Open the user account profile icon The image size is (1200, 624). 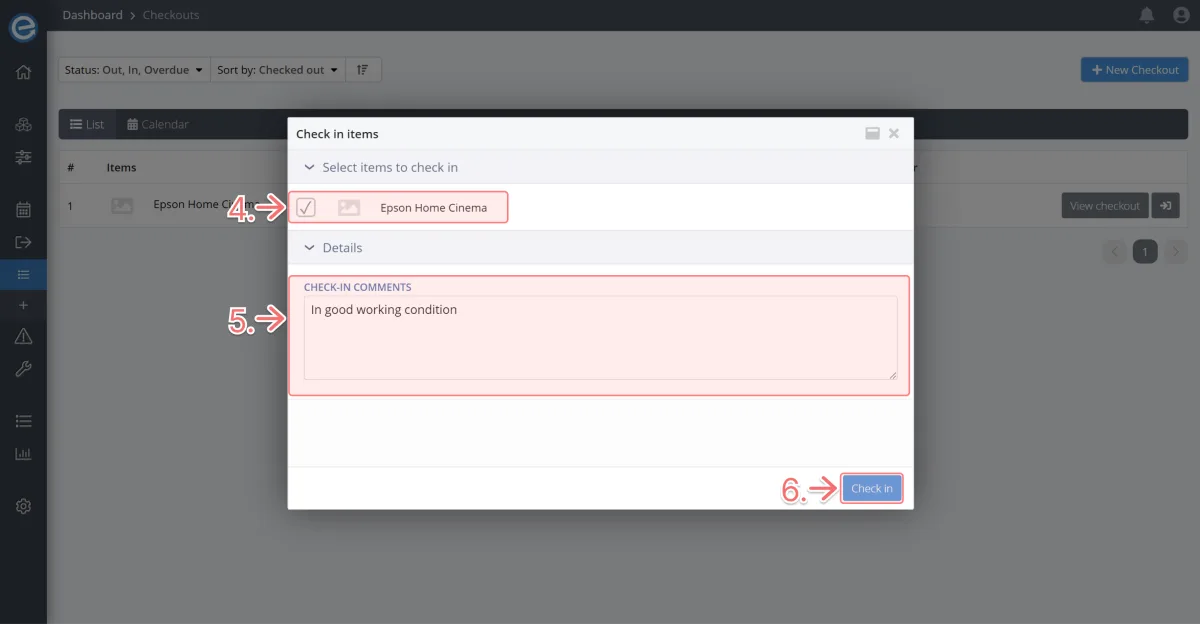(1179, 15)
